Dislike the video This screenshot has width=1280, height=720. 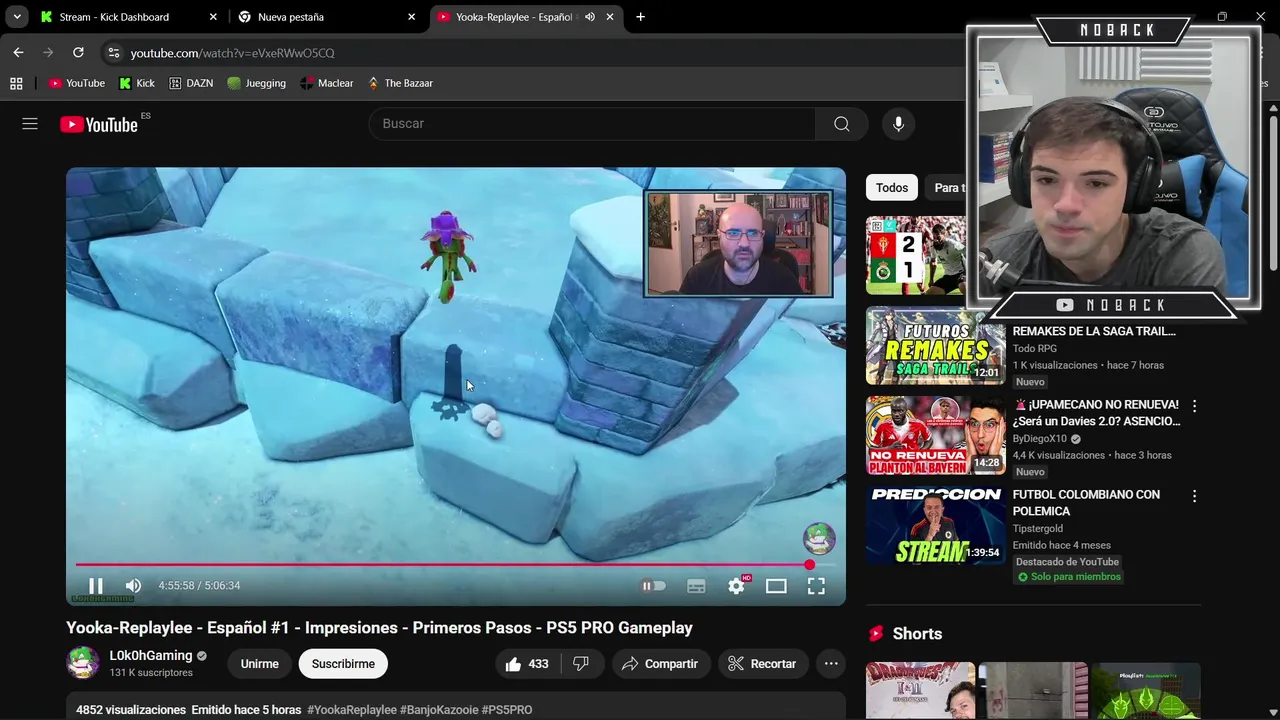pyautogui.click(x=581, y=664)
